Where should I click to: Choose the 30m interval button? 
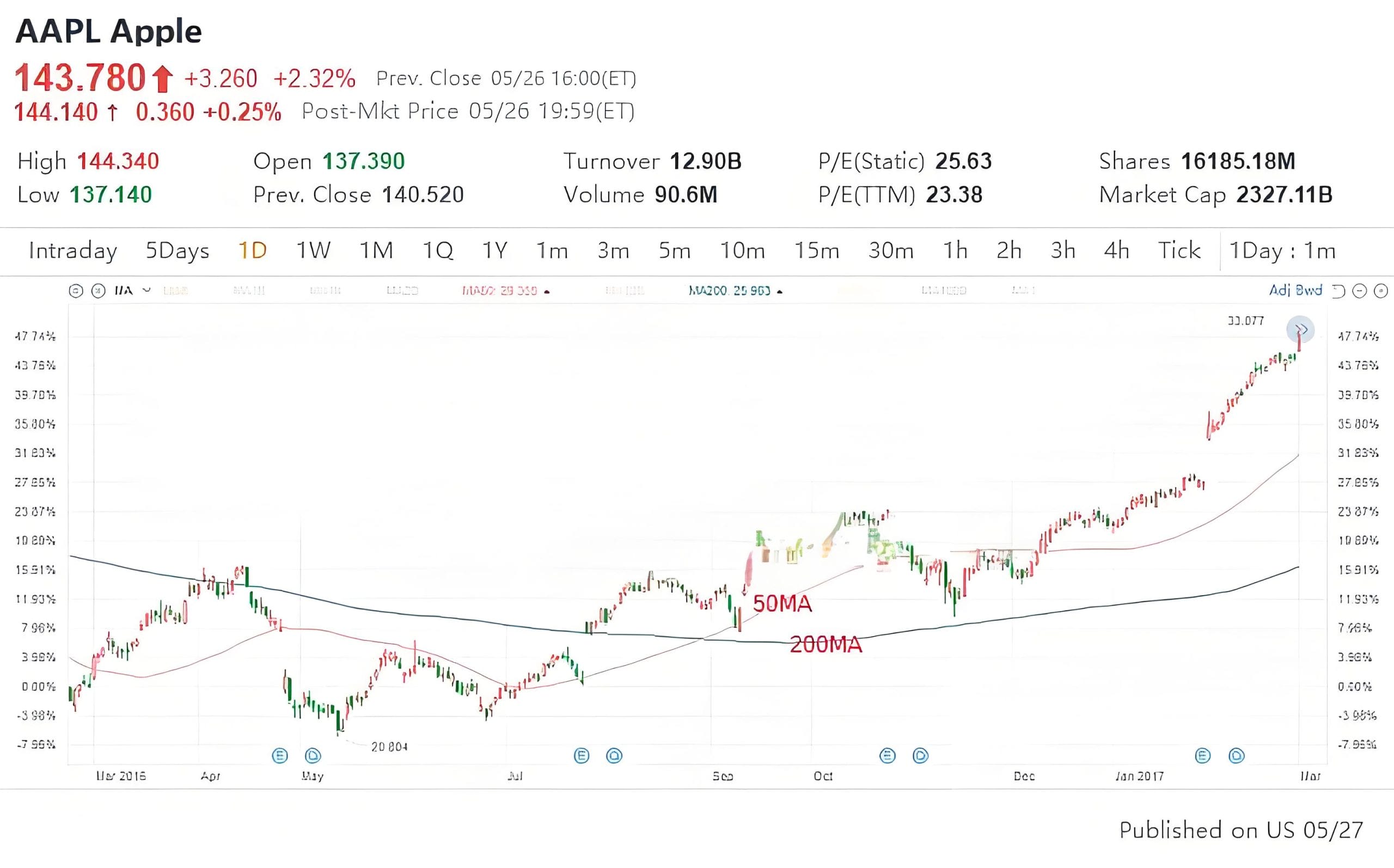point(890,251)
